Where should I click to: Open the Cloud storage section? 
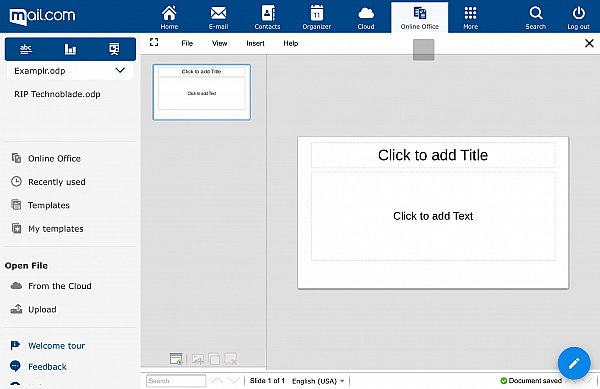pos(366,17)
